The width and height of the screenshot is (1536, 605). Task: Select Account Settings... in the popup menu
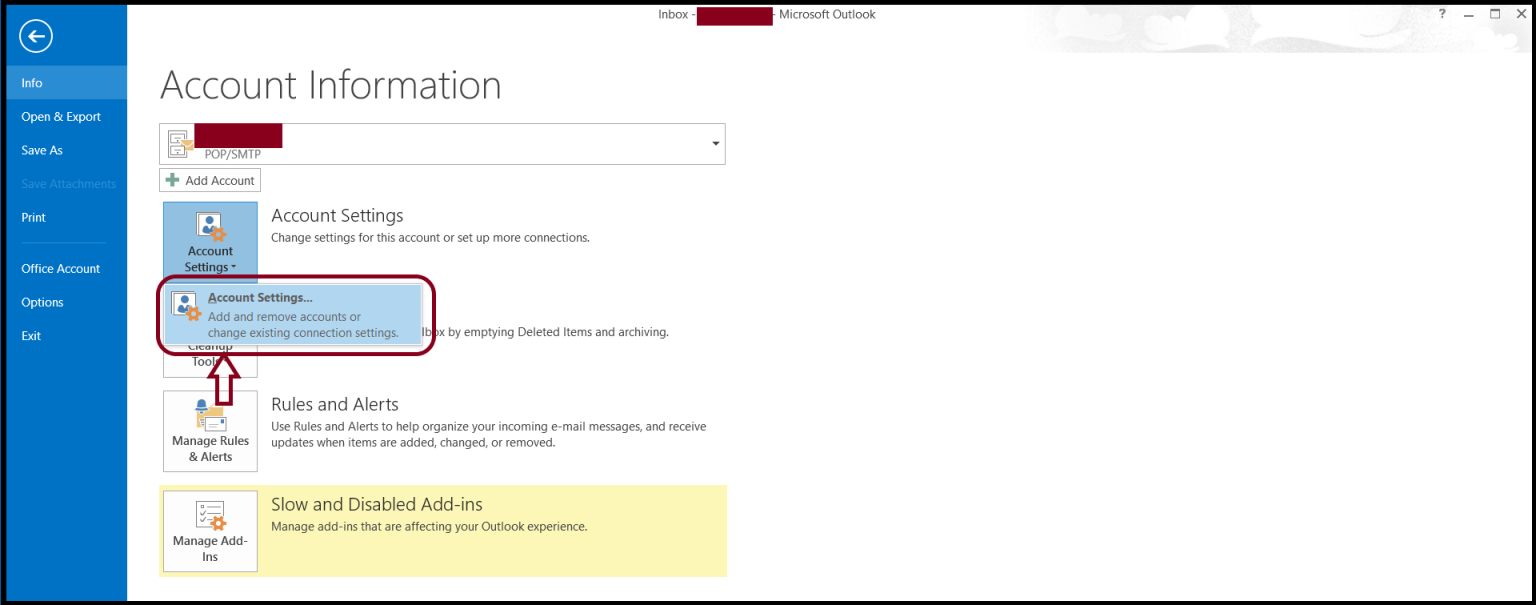click(294, 316)
